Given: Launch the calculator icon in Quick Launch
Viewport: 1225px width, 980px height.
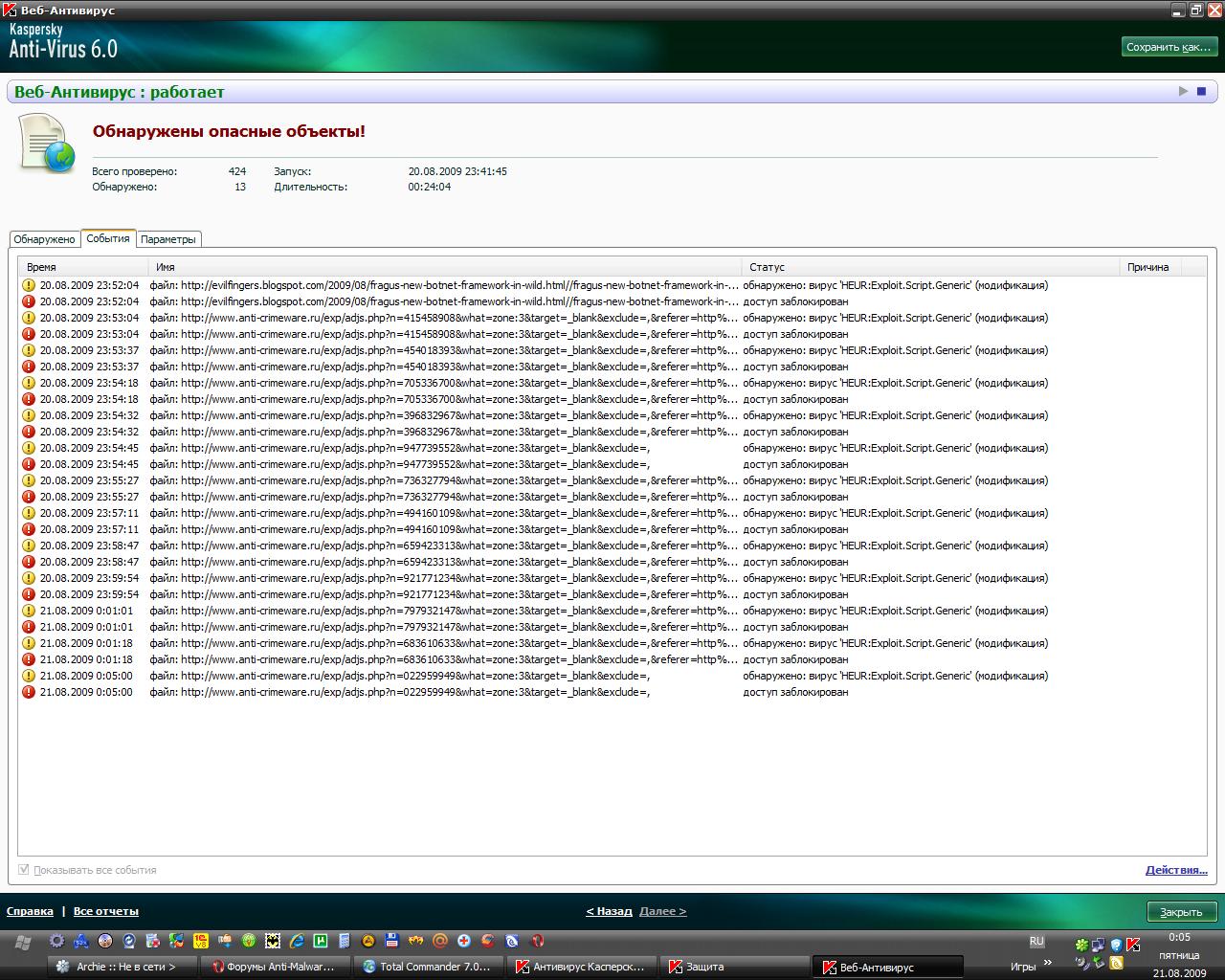Looking at the screenshot, I should pyautogui.click(x=345, y=941).
